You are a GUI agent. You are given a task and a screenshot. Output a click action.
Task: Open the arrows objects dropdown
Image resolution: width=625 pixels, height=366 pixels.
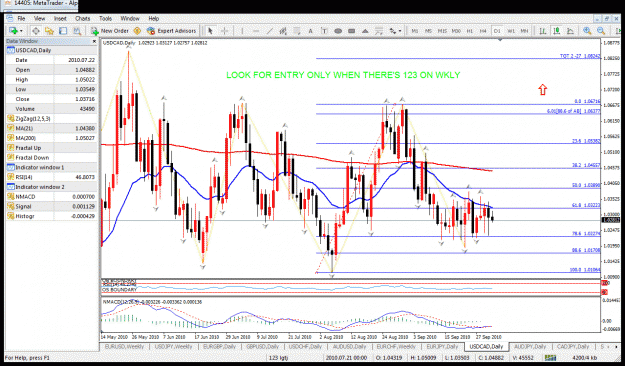(x=395, y=31)
